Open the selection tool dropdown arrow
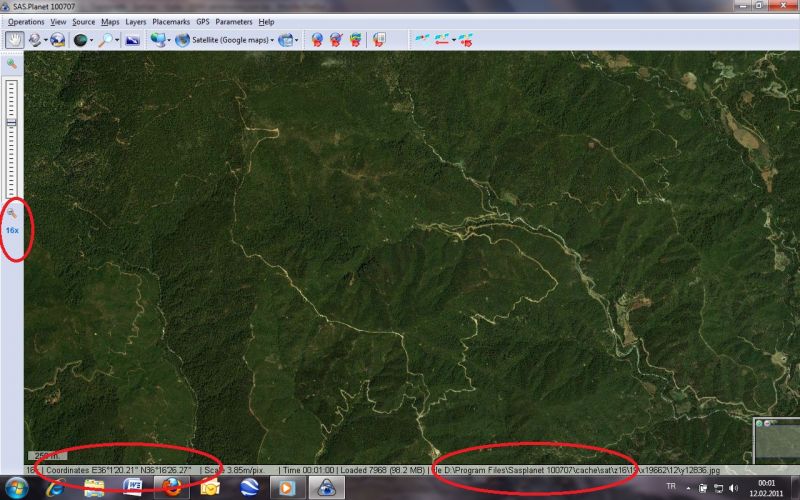Screen dimensions: 800x500 coord(45,40)
